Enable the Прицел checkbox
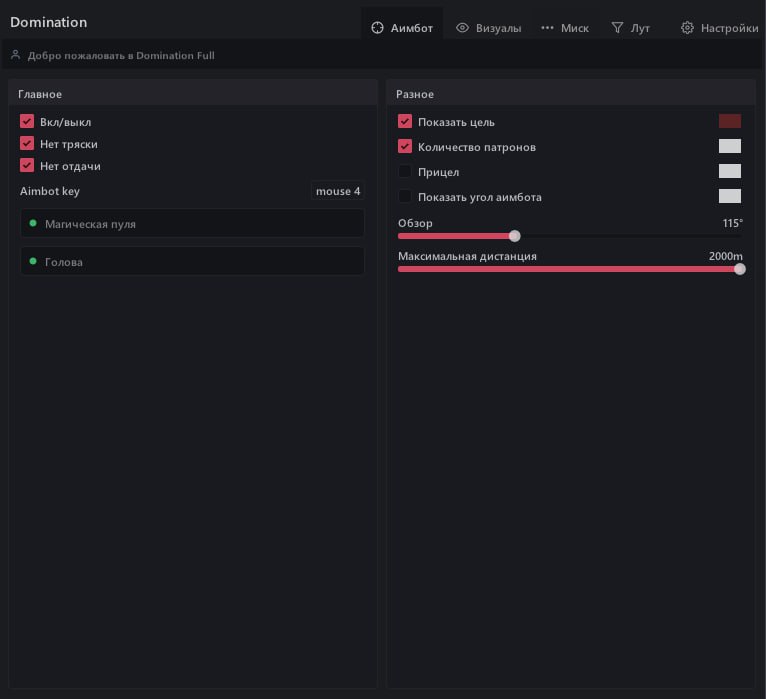Screen dimensions: 766x699 tap(405, 172)
